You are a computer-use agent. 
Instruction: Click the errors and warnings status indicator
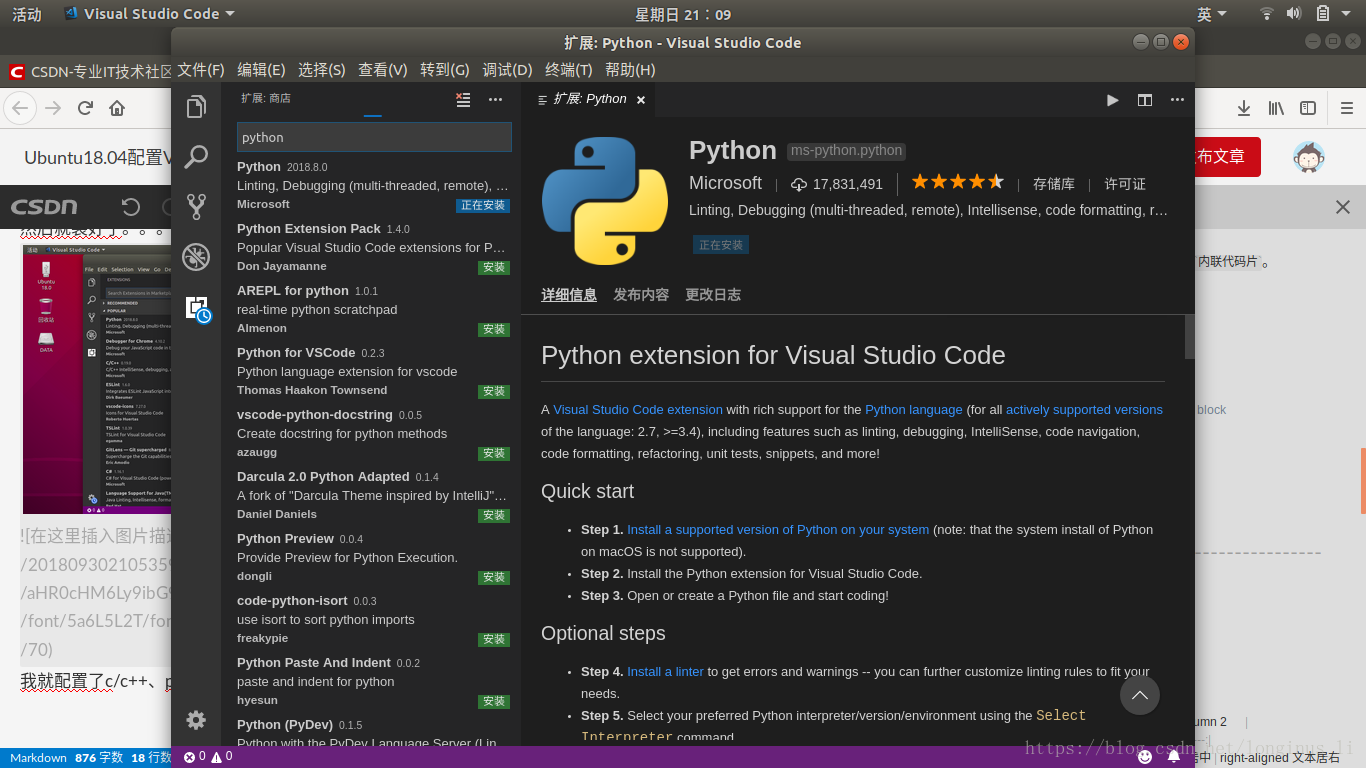tap(208, 757)
